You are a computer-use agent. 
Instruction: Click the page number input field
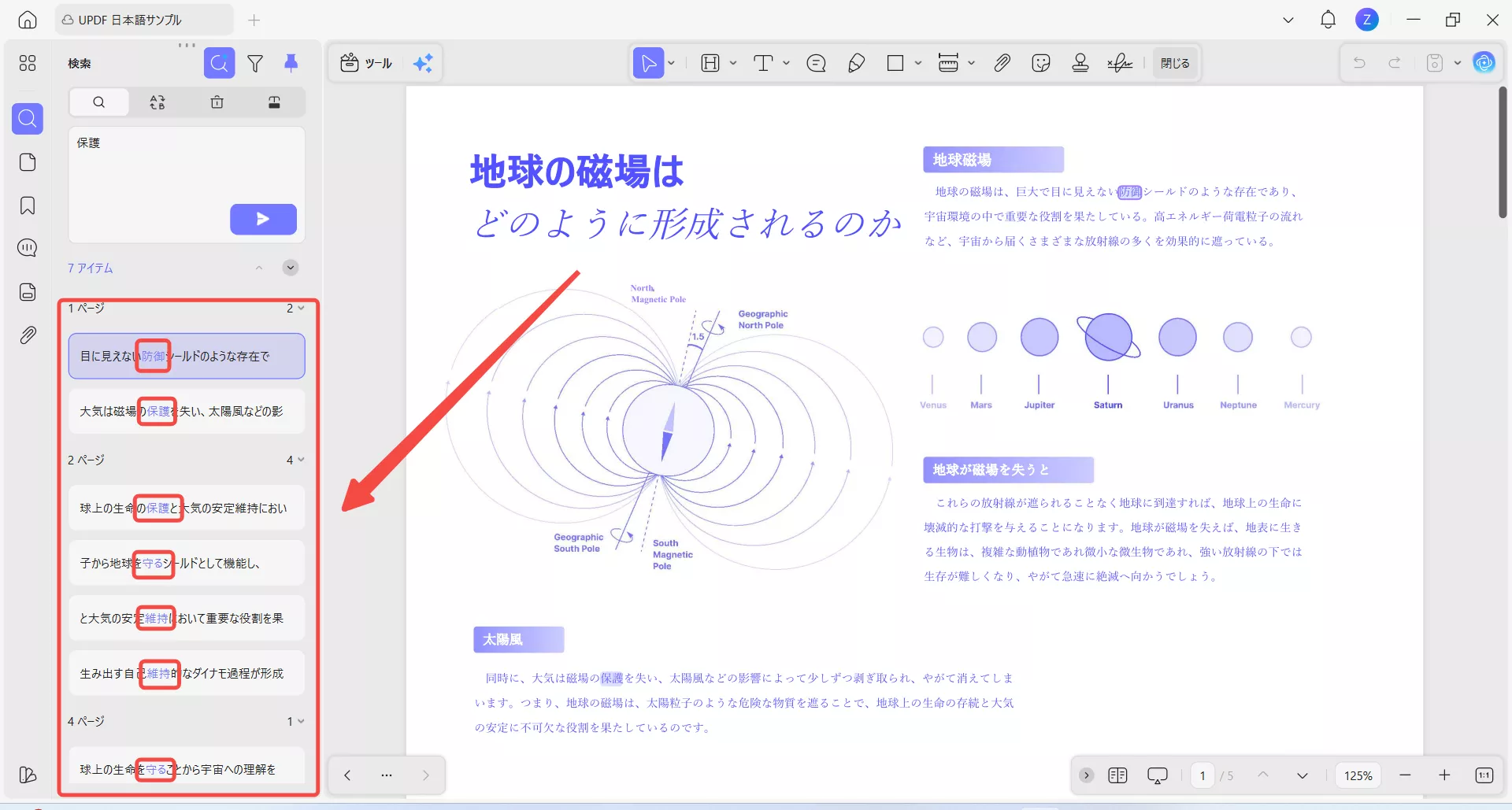(x=1203, y=775)
